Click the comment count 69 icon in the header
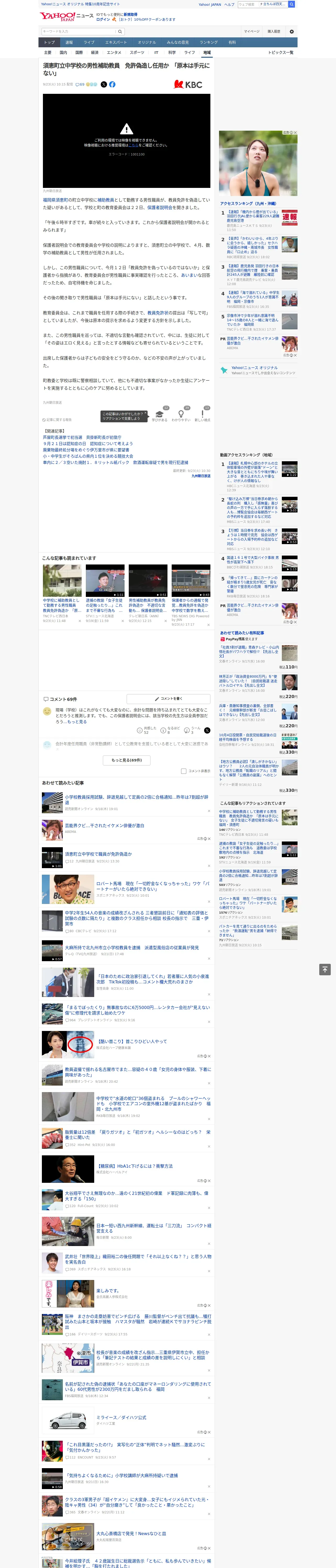Viewport: 336px width, 1568px height. pos(80,85)
